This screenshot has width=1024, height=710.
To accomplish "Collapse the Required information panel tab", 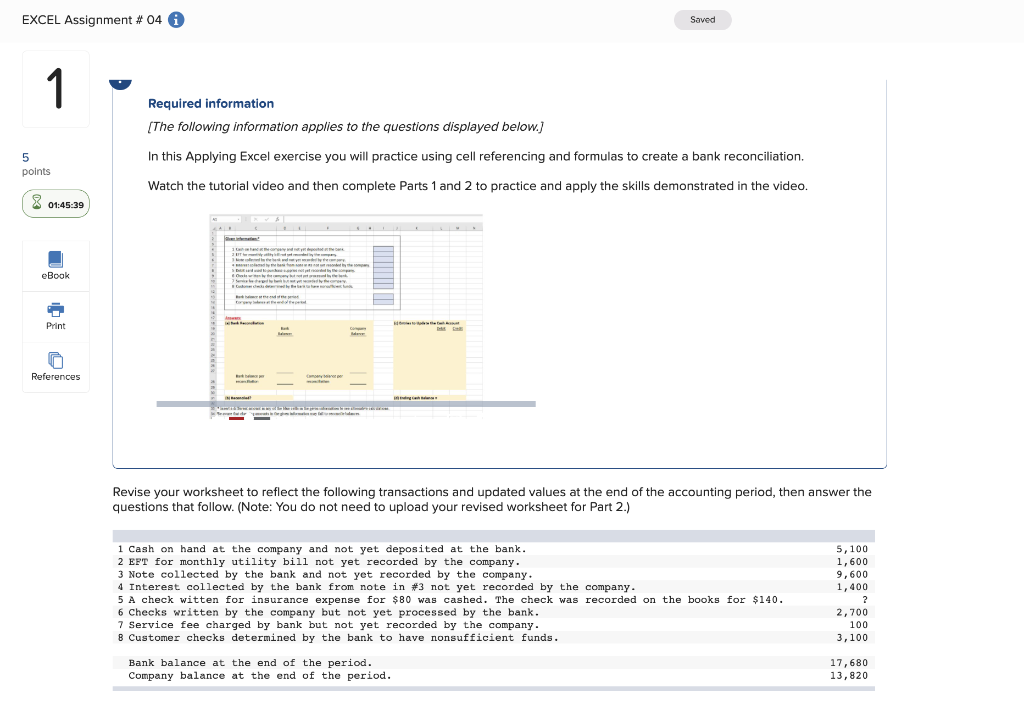I will pos(120,83).
